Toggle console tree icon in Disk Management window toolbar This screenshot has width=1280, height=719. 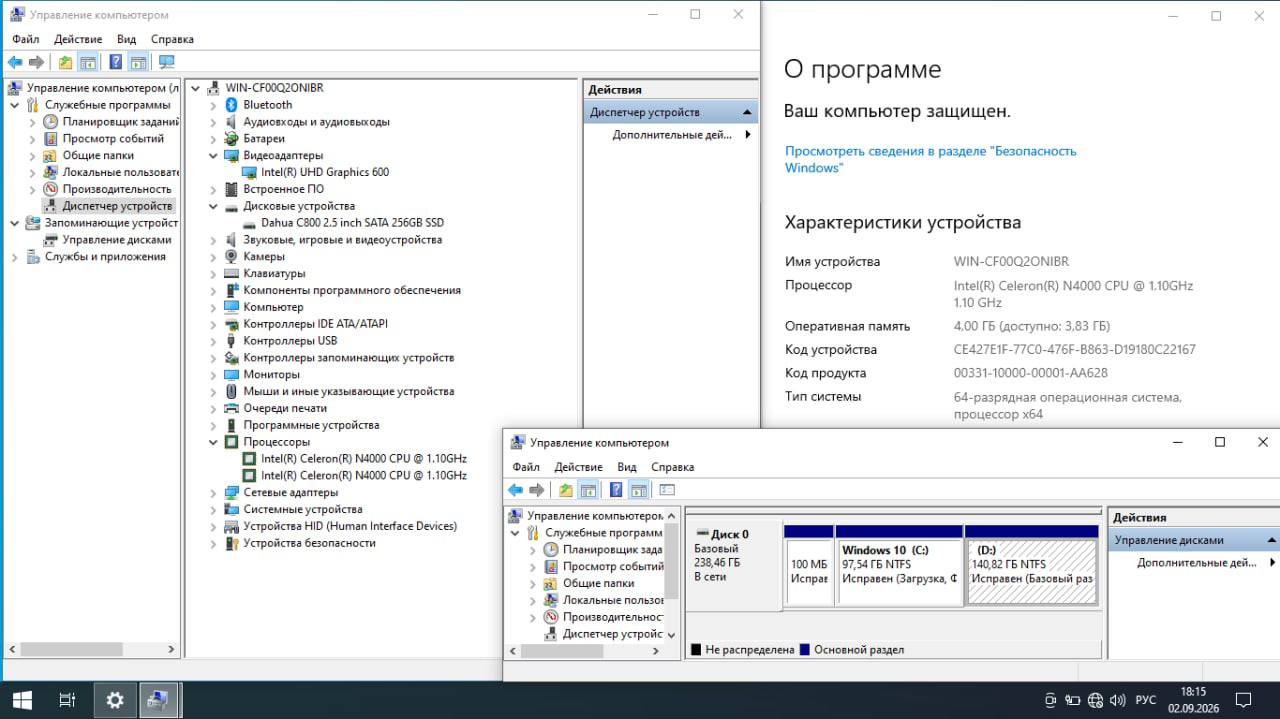point(588,490)
